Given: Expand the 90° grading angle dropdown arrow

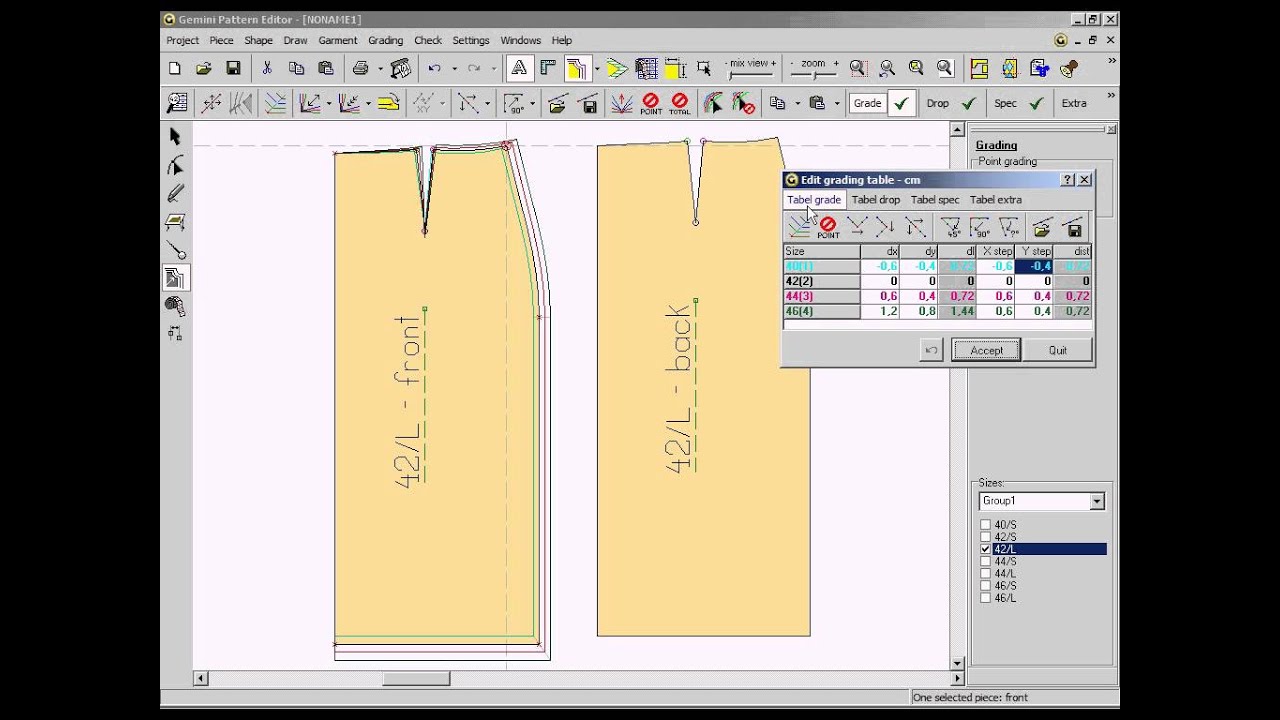Looking at the screenshot, I should click(x=532, y=104).
